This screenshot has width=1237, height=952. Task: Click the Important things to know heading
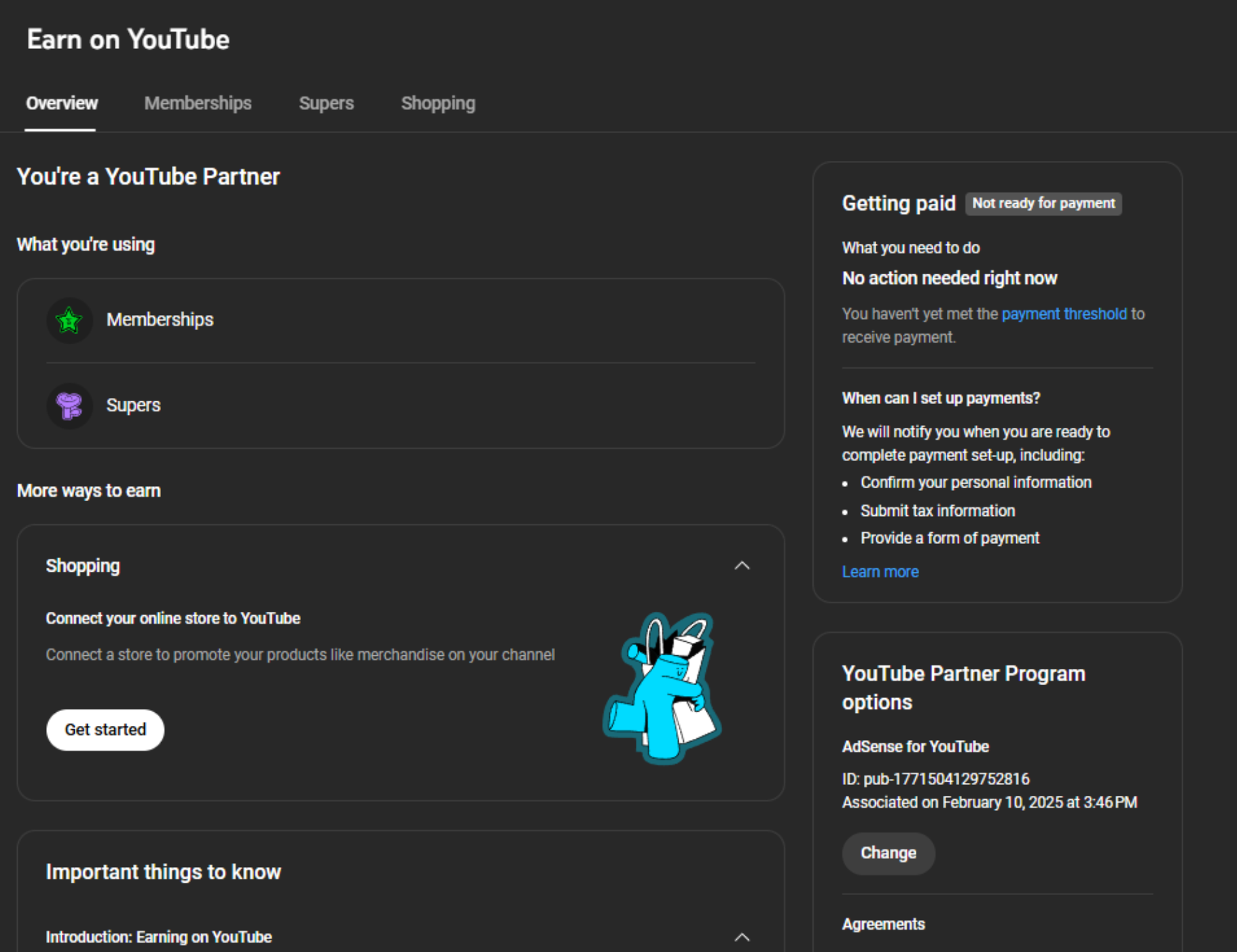click(163, 872)
